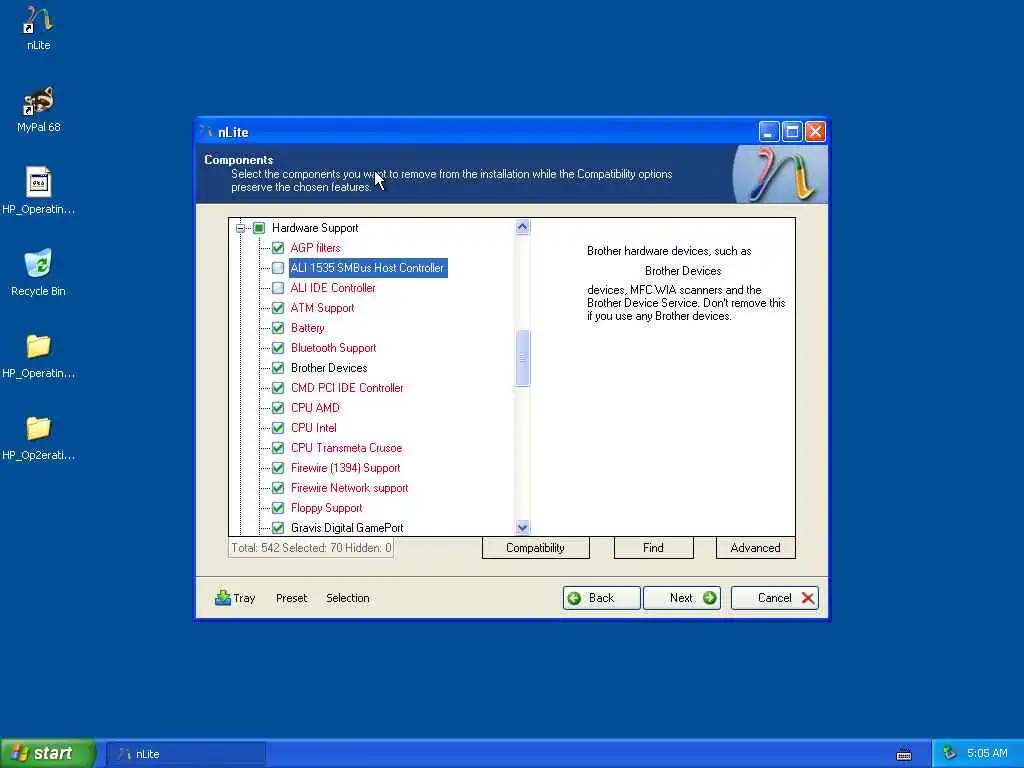Toggle the Firewire (1394) Support checkbox
The image size is (1024, 768).
click(x=278, y=468)
